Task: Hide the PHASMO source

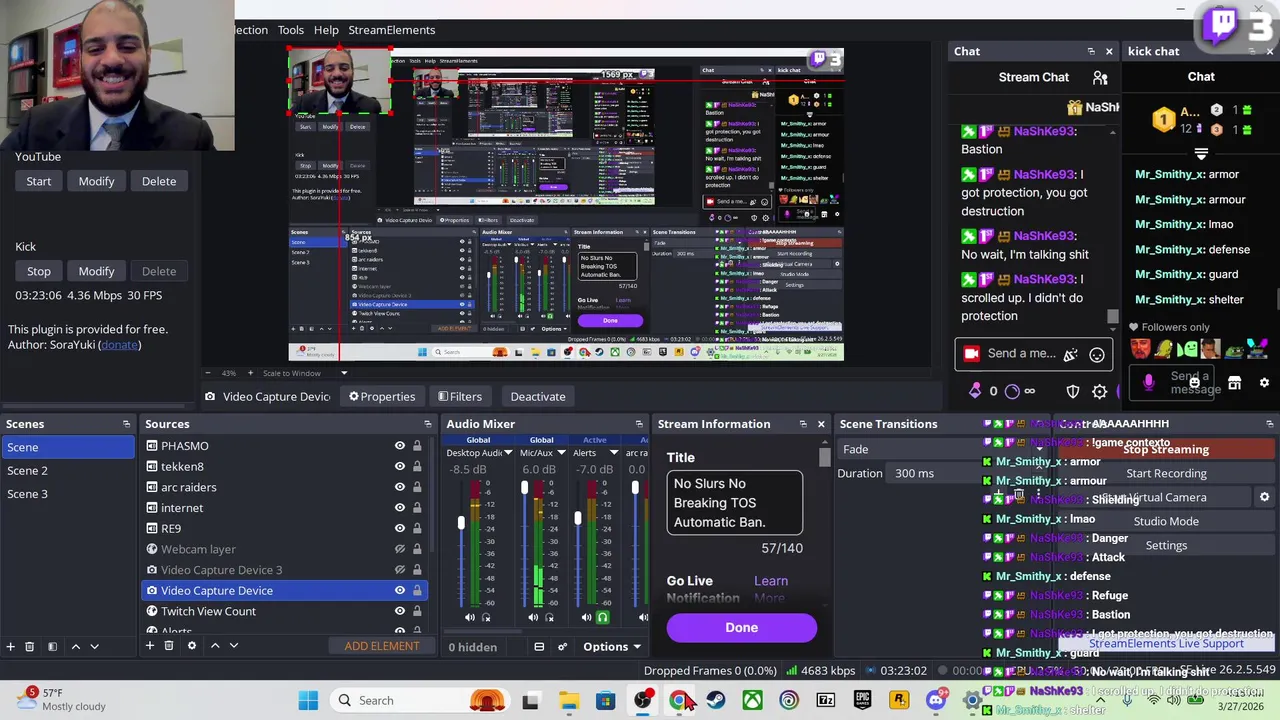Action: (x=399, y=446)
